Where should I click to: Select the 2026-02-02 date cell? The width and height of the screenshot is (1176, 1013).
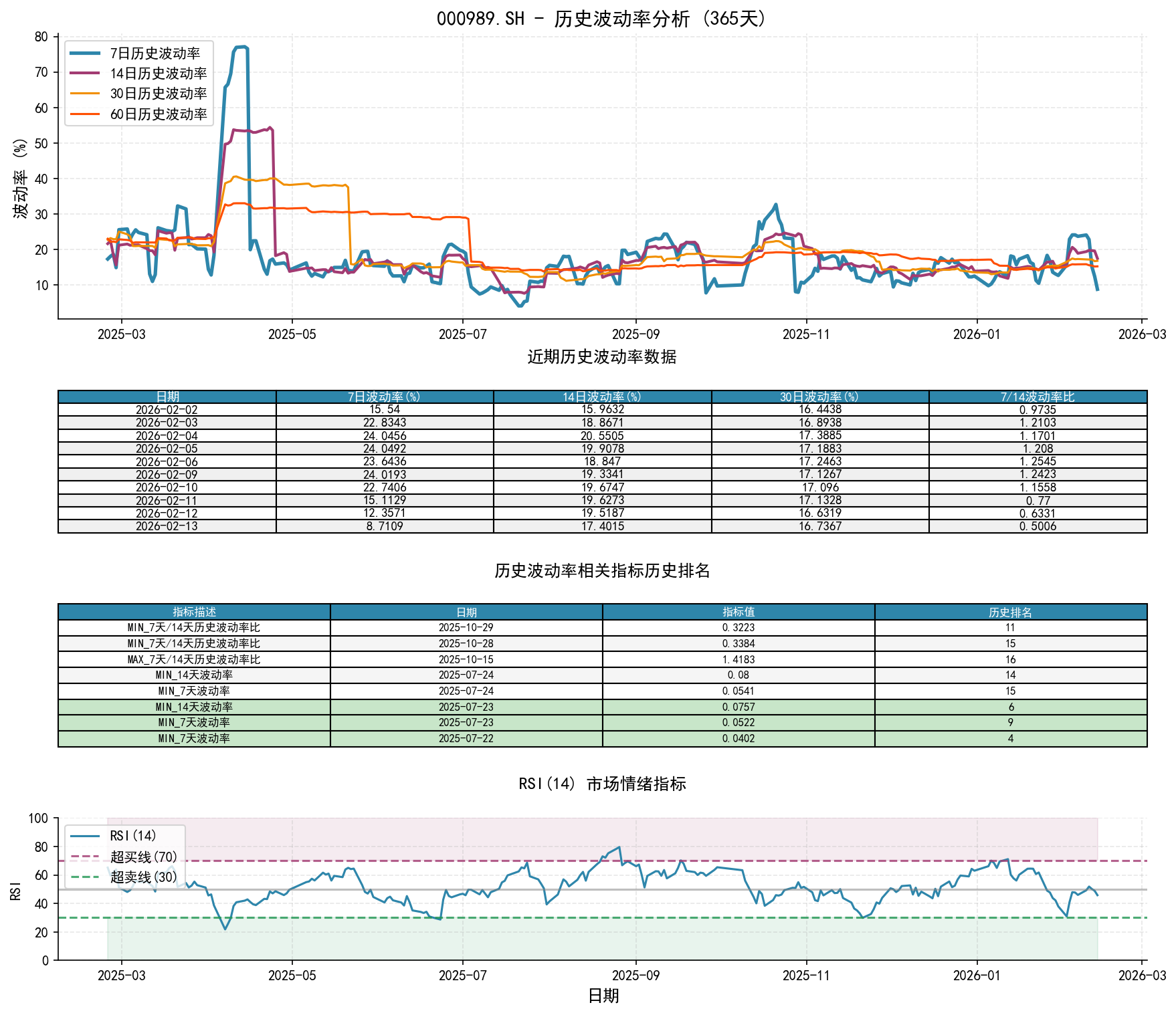[167, 410]
